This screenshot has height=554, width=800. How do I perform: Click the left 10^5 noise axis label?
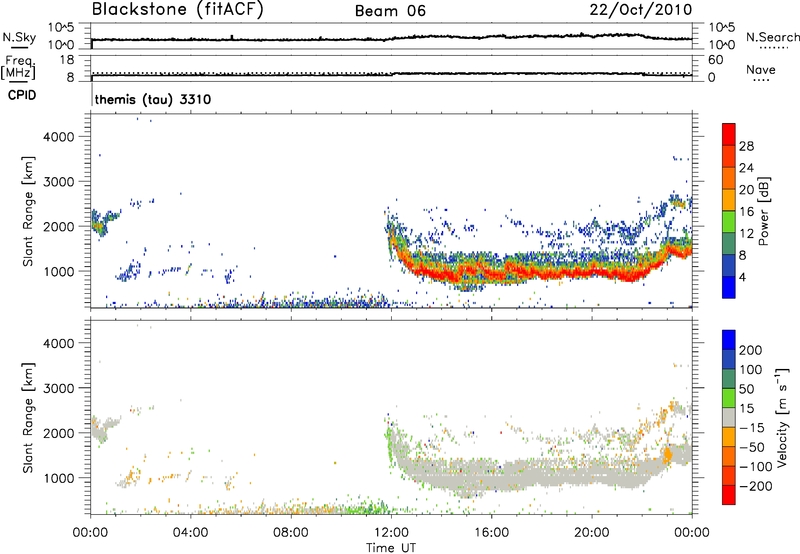coord(61,28)
